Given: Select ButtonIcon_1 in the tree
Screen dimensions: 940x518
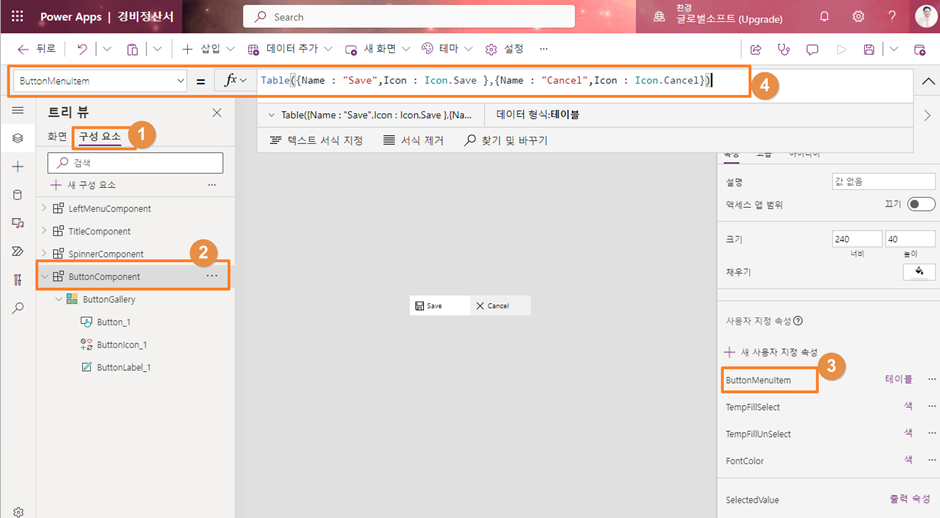Looking at the screenshot, I should click(x=122, y=345).
